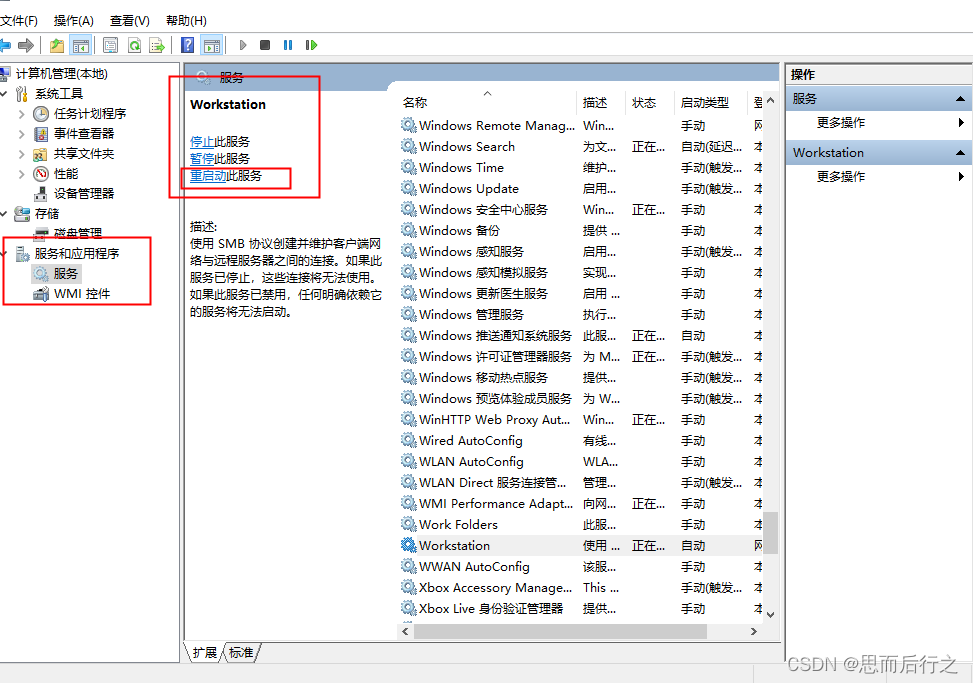This screenshot has height=683, width=973.
Task: Click the WLAN AutoConfig gear icon
Action: point(408,461)
